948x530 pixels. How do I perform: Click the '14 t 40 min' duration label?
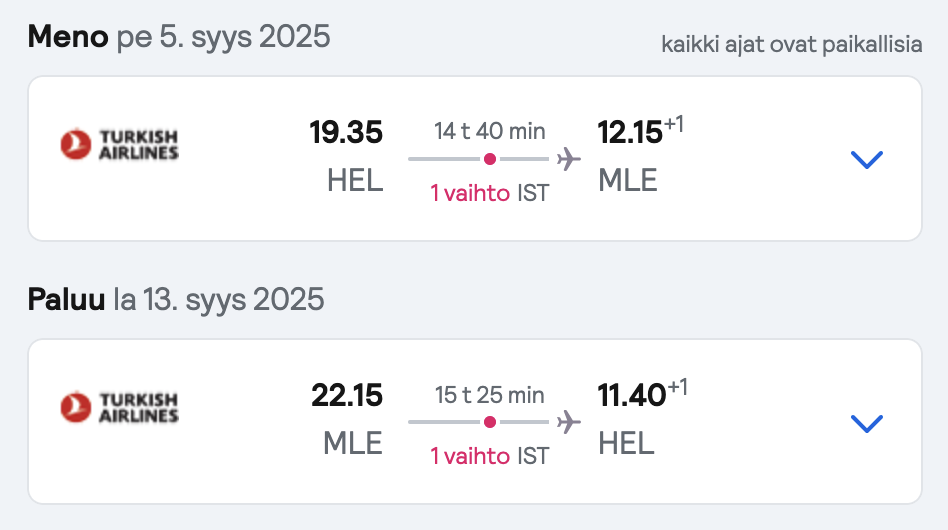[490, 131]
